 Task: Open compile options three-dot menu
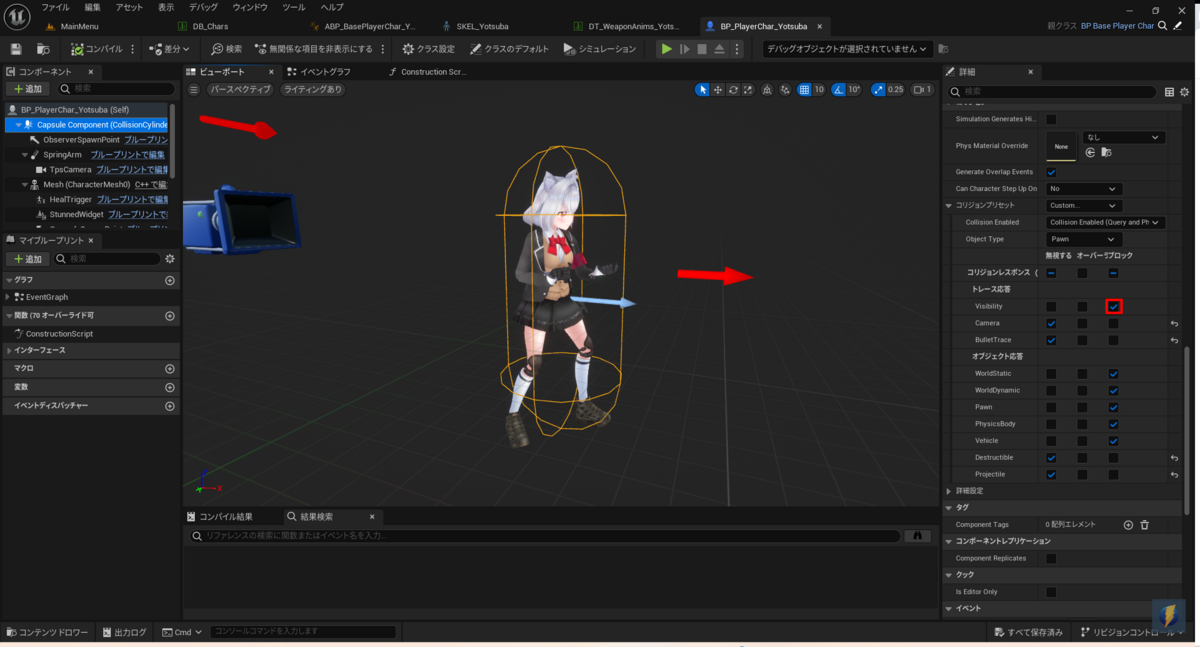click(133, 48)
